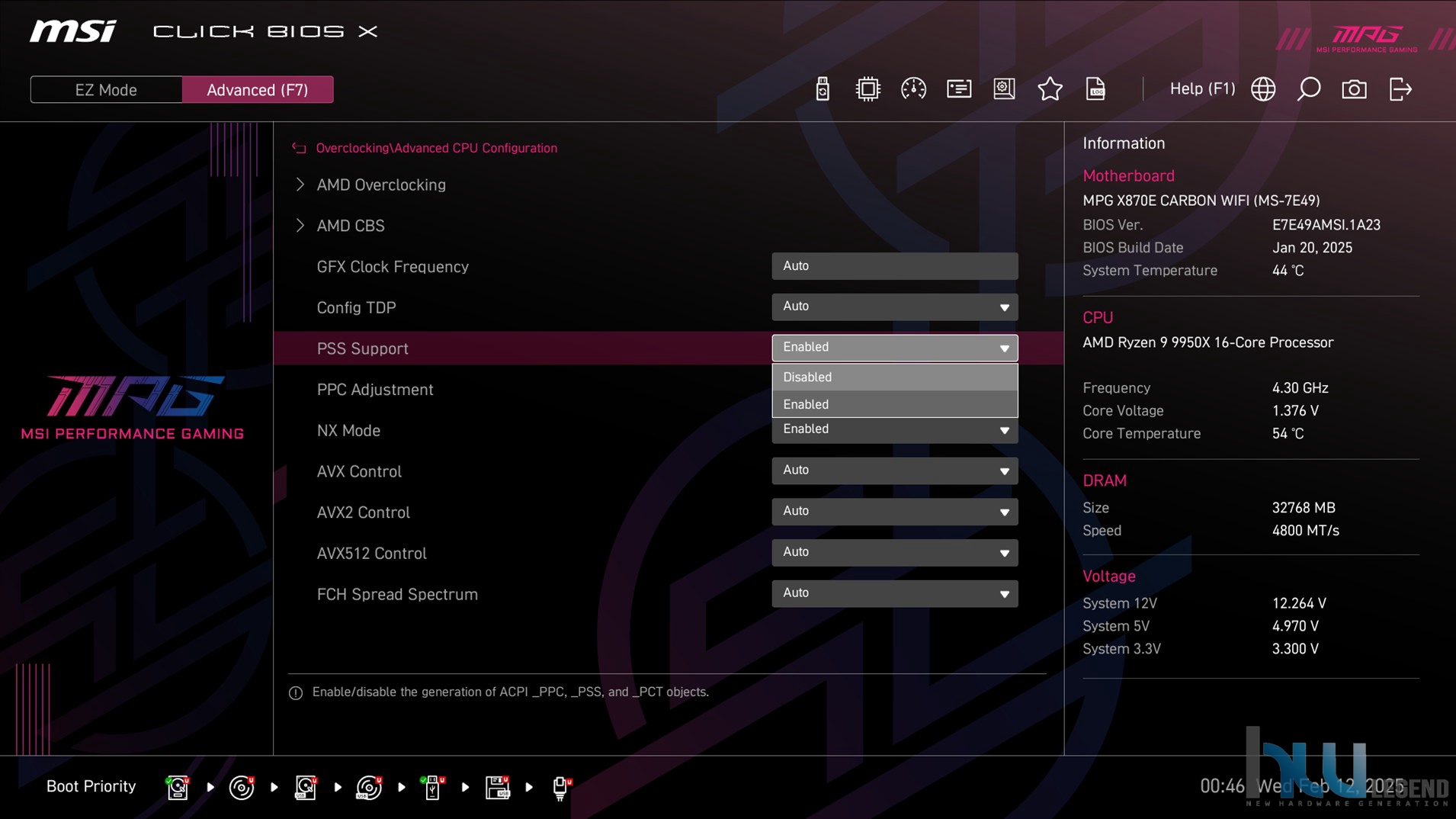The width and height of the screenshot is (1456, 819).
Task: Open the FCH Spread Spectrum dropdown
Action: [894, 594]
